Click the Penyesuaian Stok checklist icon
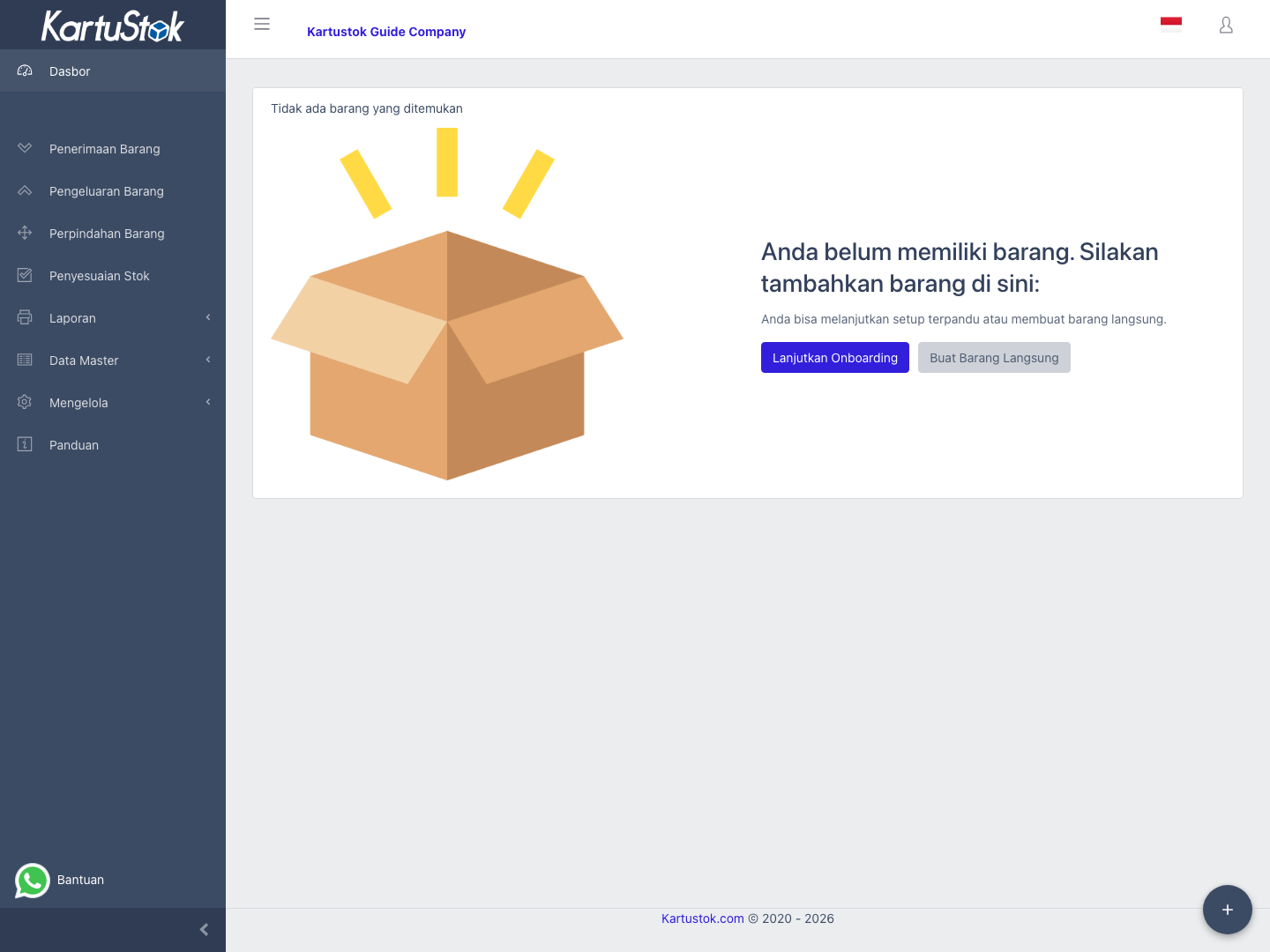The image size is (1270, 952). click(x=25, y=275)
